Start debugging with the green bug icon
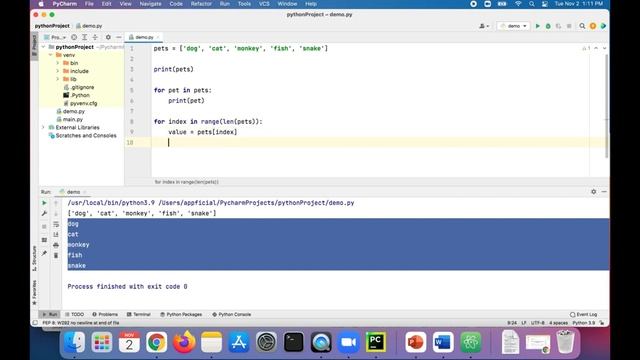 tap(548, 26)
